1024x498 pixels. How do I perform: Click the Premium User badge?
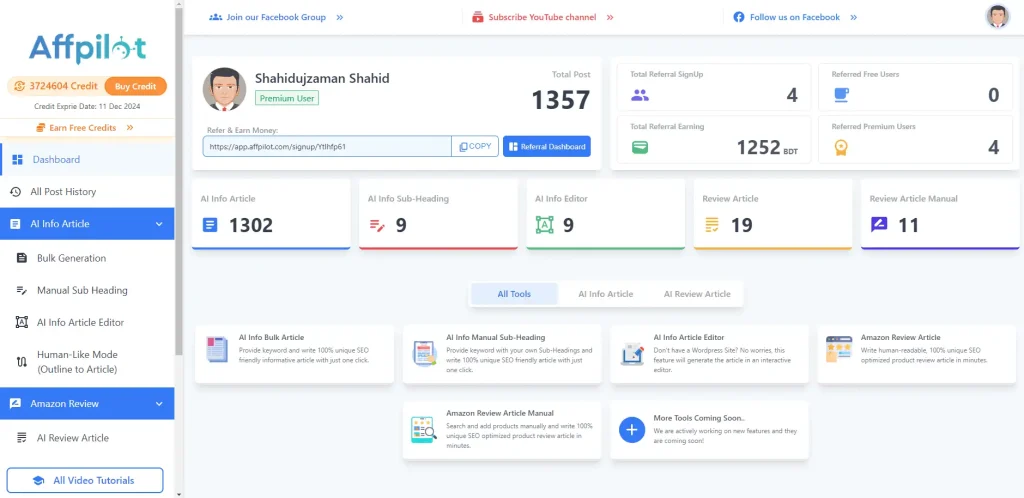click(x=287, y=99)
